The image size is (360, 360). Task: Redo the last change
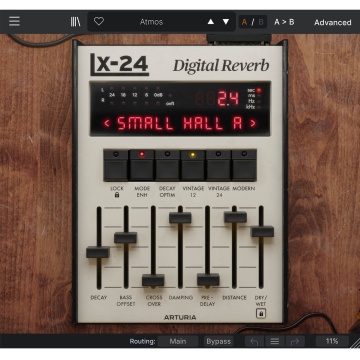[295, 341]
